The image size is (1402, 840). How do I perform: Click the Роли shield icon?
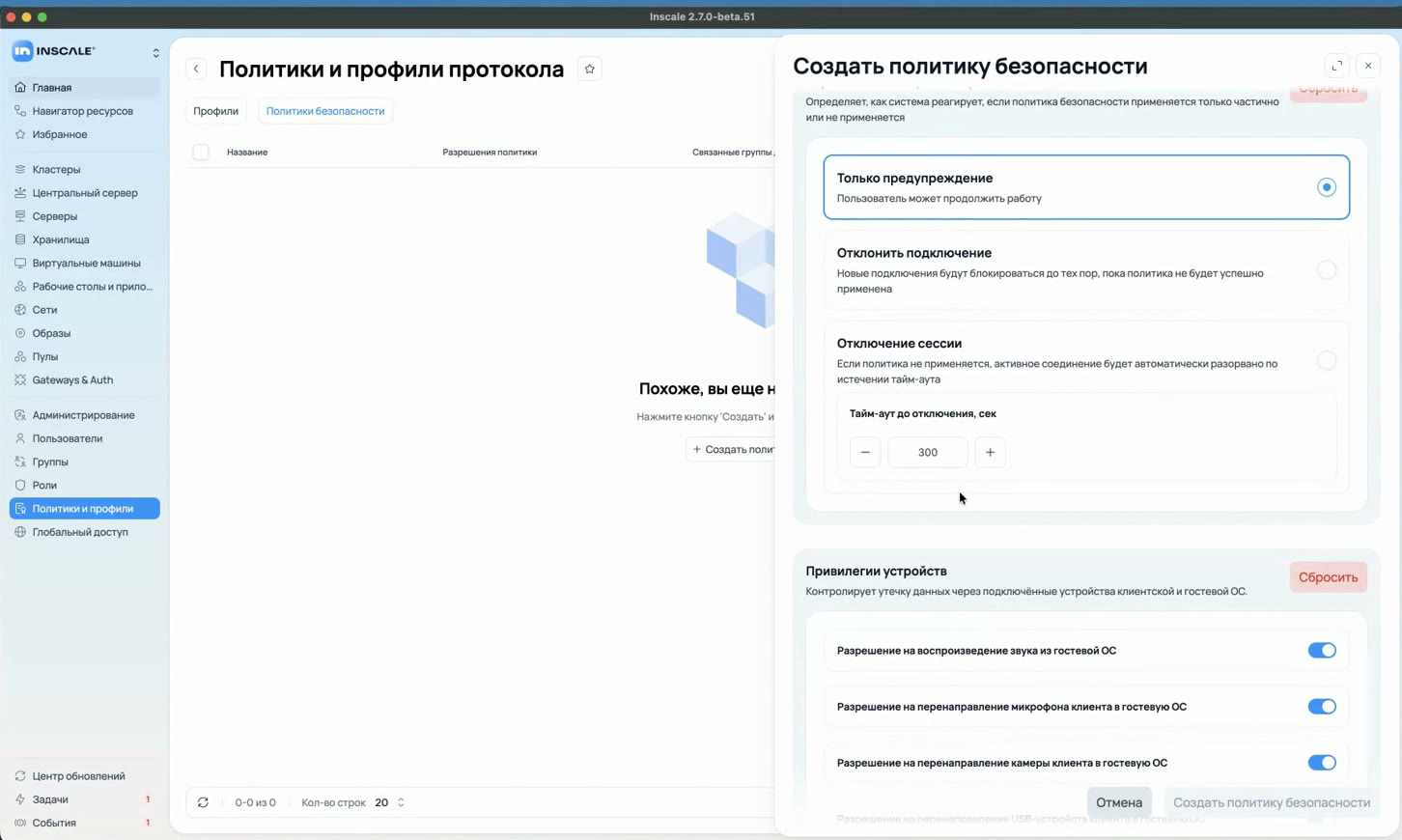(20, 485)
